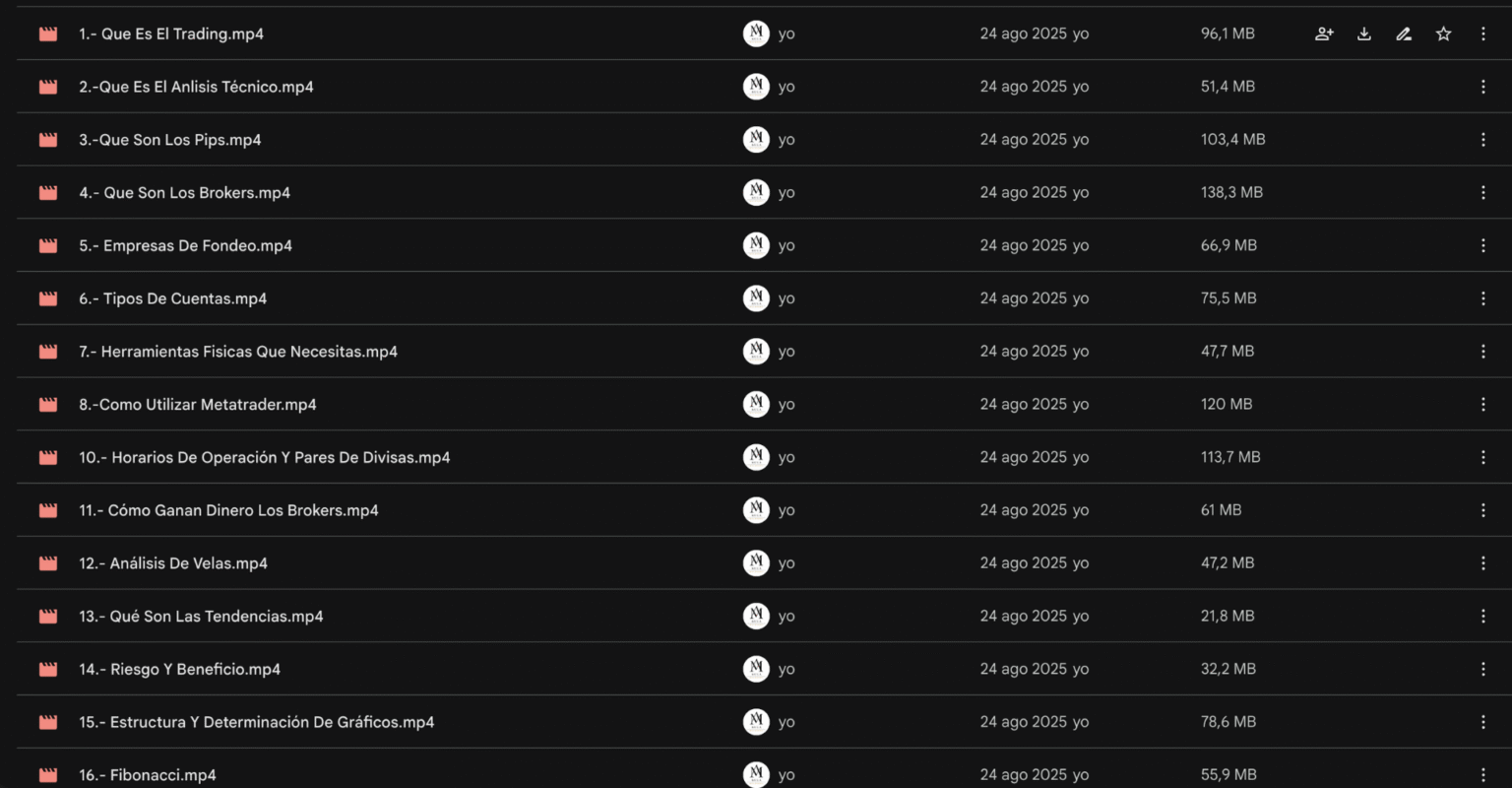This screenshot has height=788, width=1512.
Task: Open more actions for Que Son Los Pips
Action: point(1482,140)
